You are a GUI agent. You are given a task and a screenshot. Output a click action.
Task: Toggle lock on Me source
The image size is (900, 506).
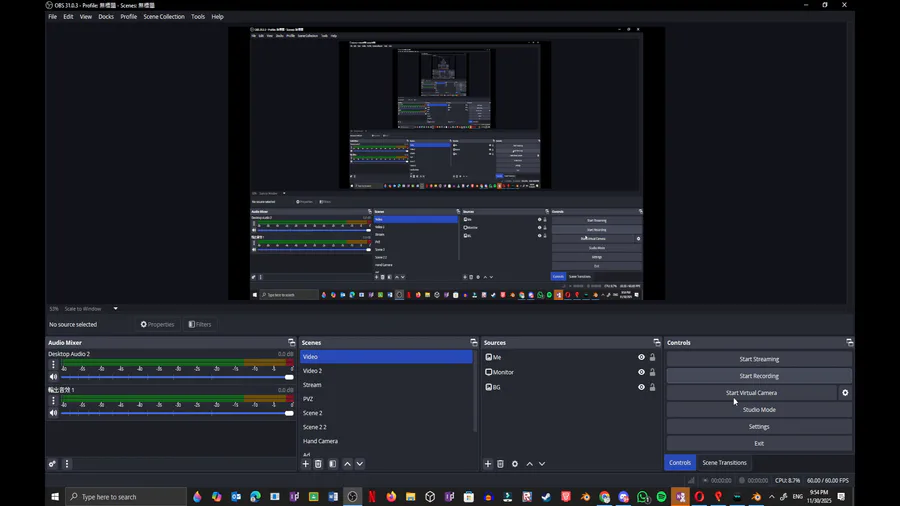click(652, 357)
